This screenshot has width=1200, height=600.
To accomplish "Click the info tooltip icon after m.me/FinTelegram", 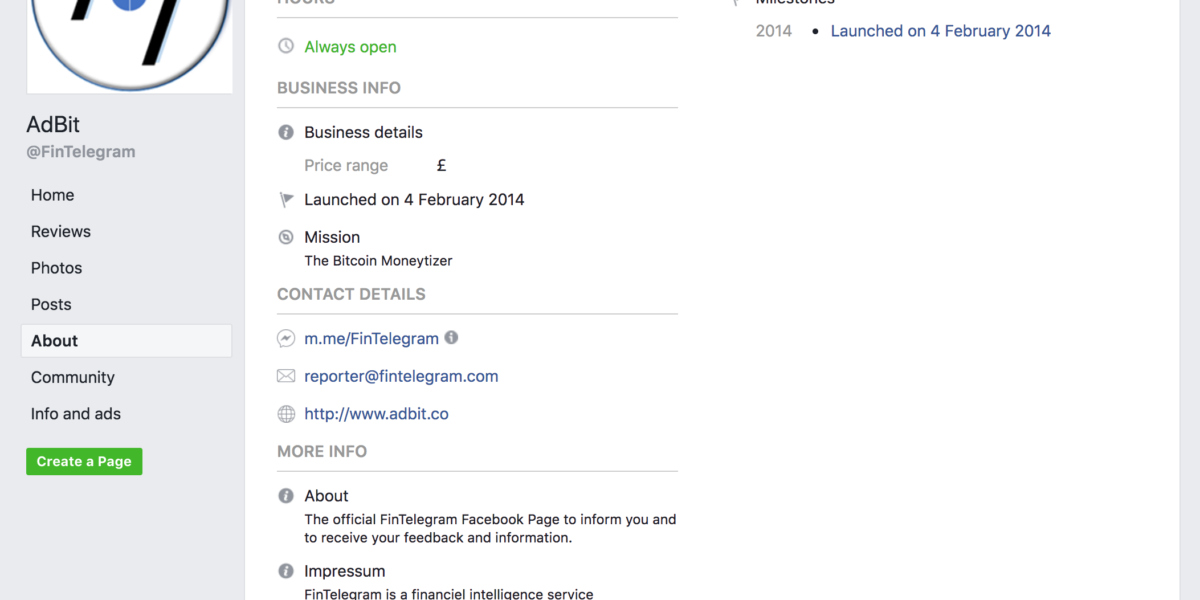I will coord(451,338).
